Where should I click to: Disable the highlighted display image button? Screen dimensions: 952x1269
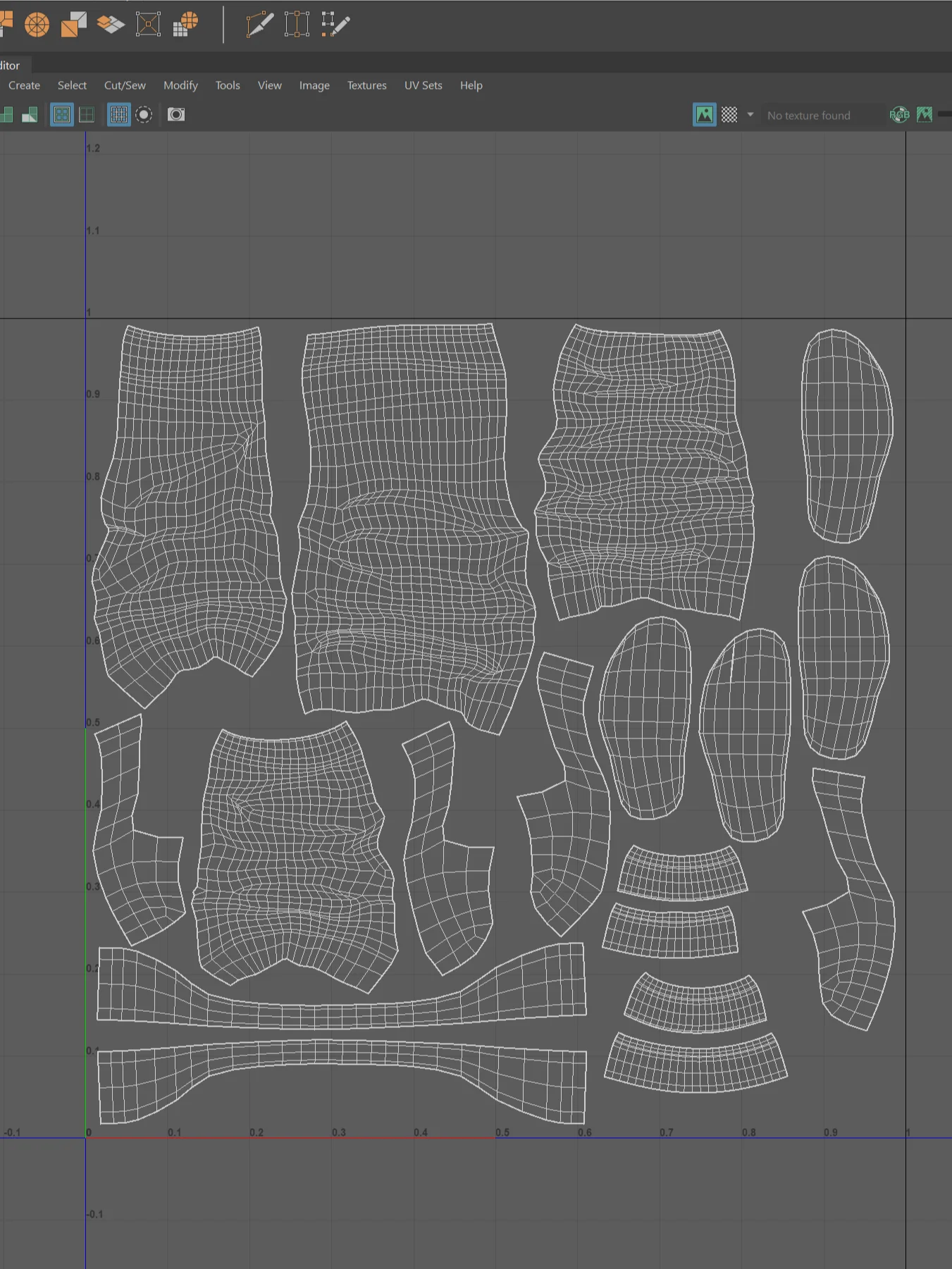704,115
